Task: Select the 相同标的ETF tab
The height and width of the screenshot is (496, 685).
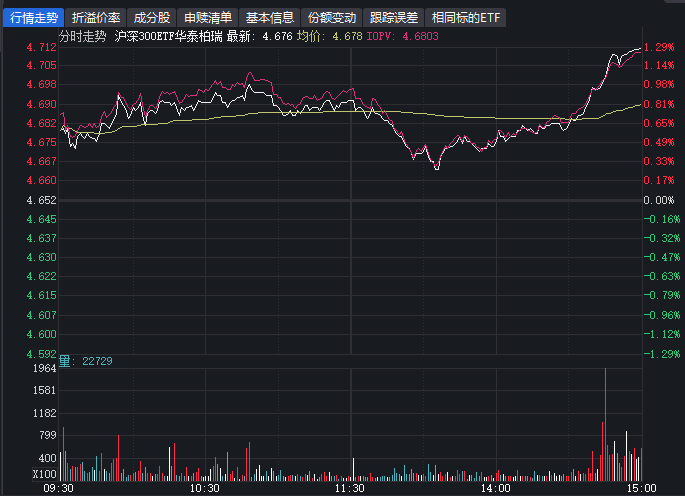Action: click(466, 18)
